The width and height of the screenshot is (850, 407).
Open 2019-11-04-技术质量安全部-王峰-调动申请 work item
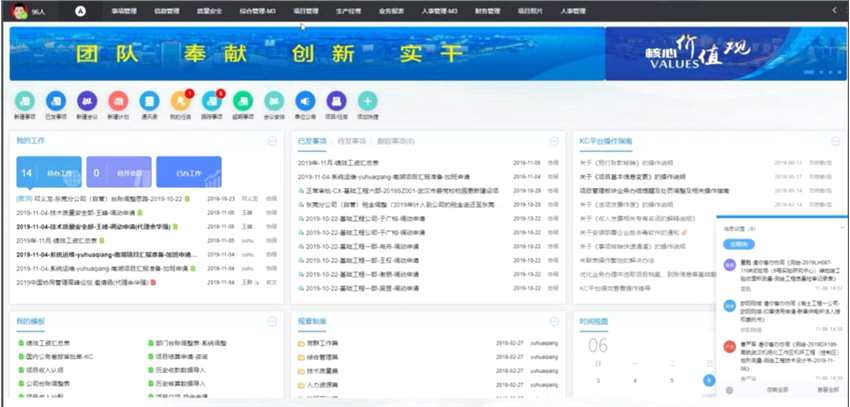(x=76, y=212)
